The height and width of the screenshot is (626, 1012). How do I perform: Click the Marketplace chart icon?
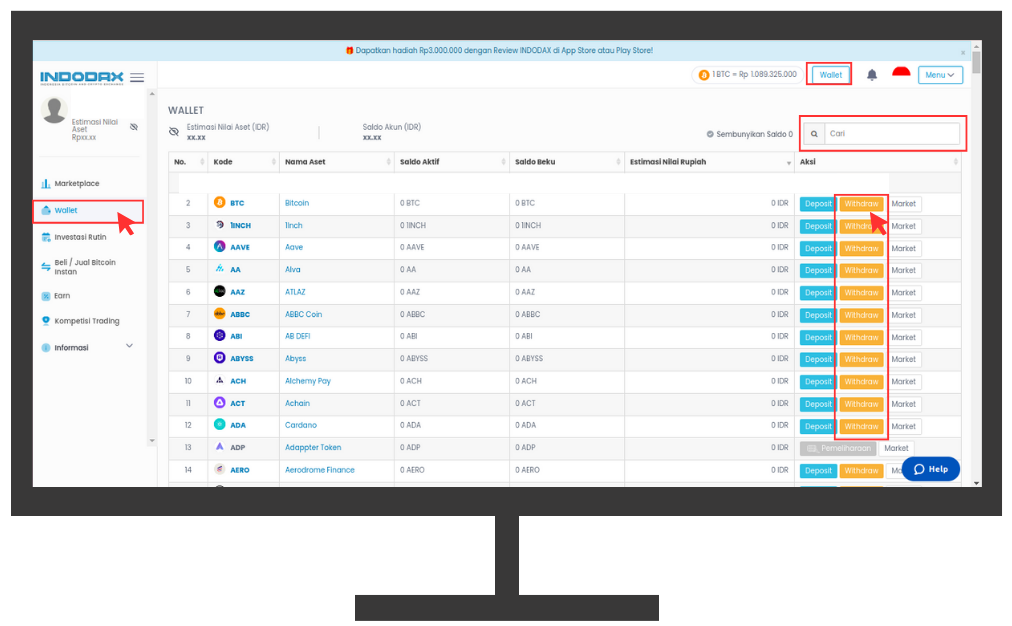coord(46,184)
